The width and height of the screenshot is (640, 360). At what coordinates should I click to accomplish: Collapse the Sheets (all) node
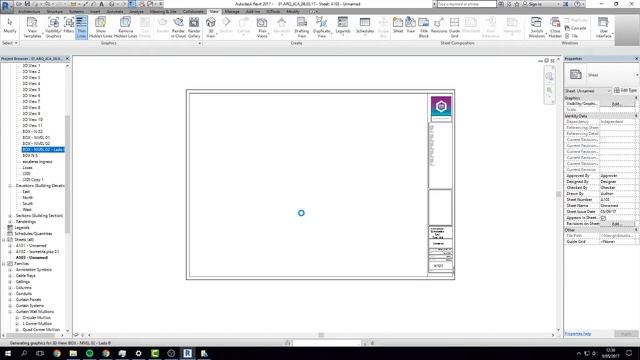[4, 240]
